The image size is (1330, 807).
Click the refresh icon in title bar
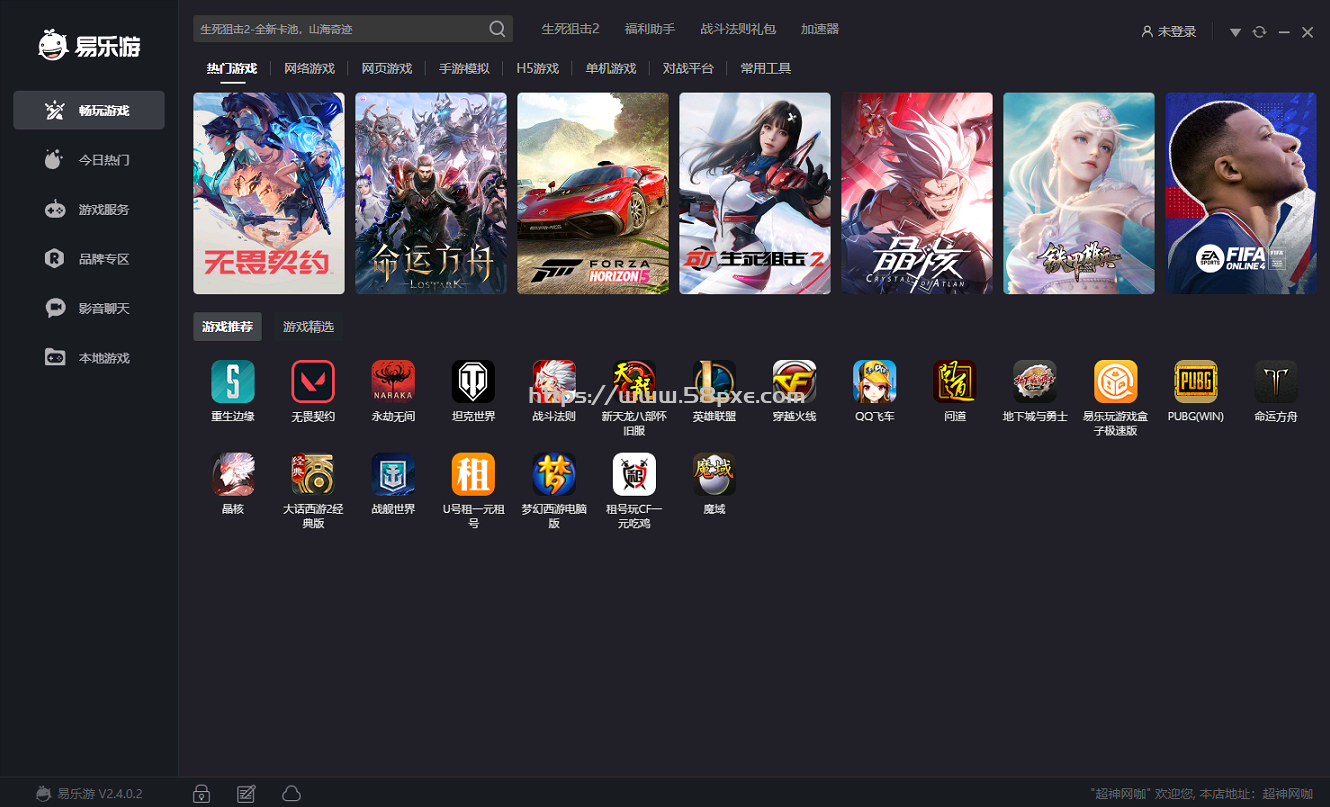1259,32
